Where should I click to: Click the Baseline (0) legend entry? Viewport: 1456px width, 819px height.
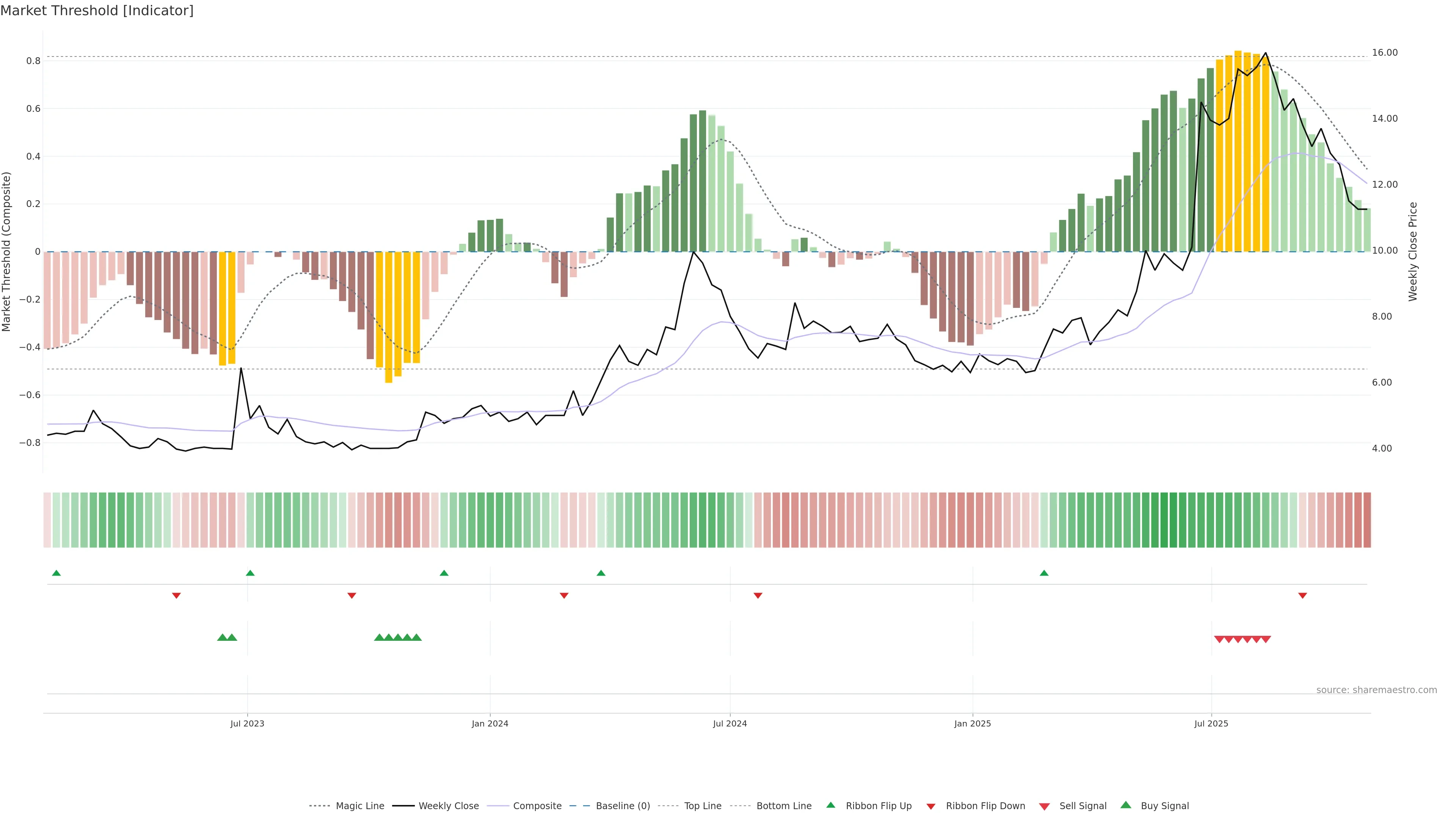(x=623, y=806)
